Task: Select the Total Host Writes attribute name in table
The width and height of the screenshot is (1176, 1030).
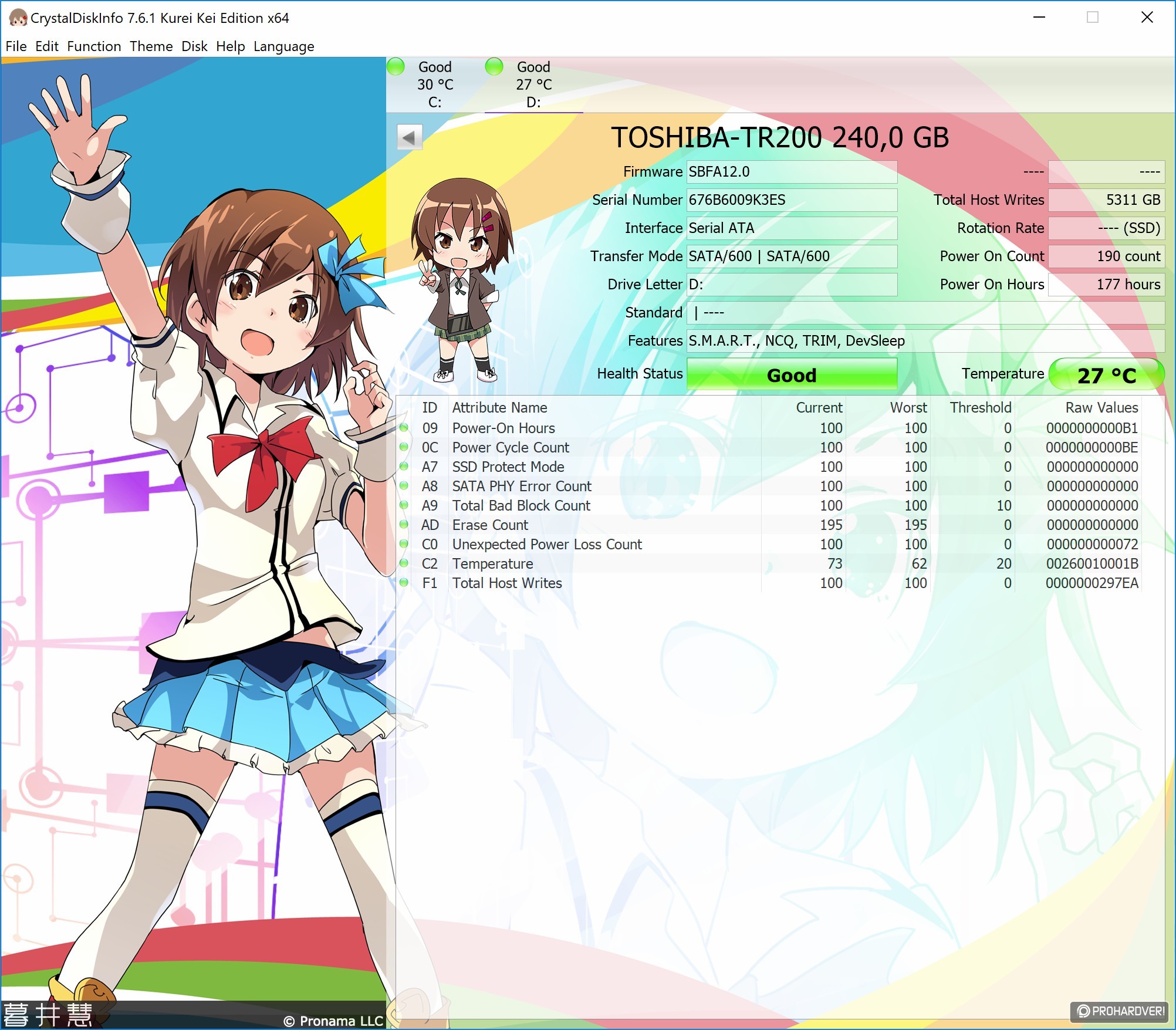Action: pyautogui.click(x=507, y=583)
